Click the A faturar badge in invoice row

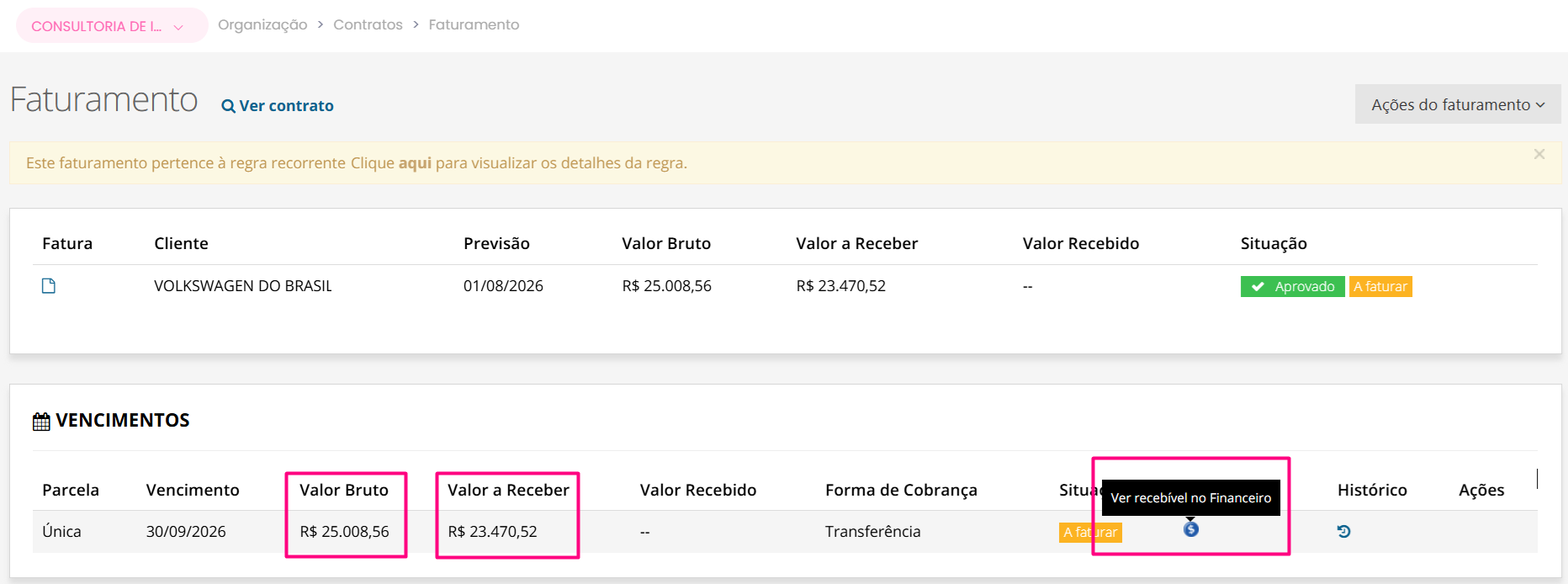tap(1380, 287)
